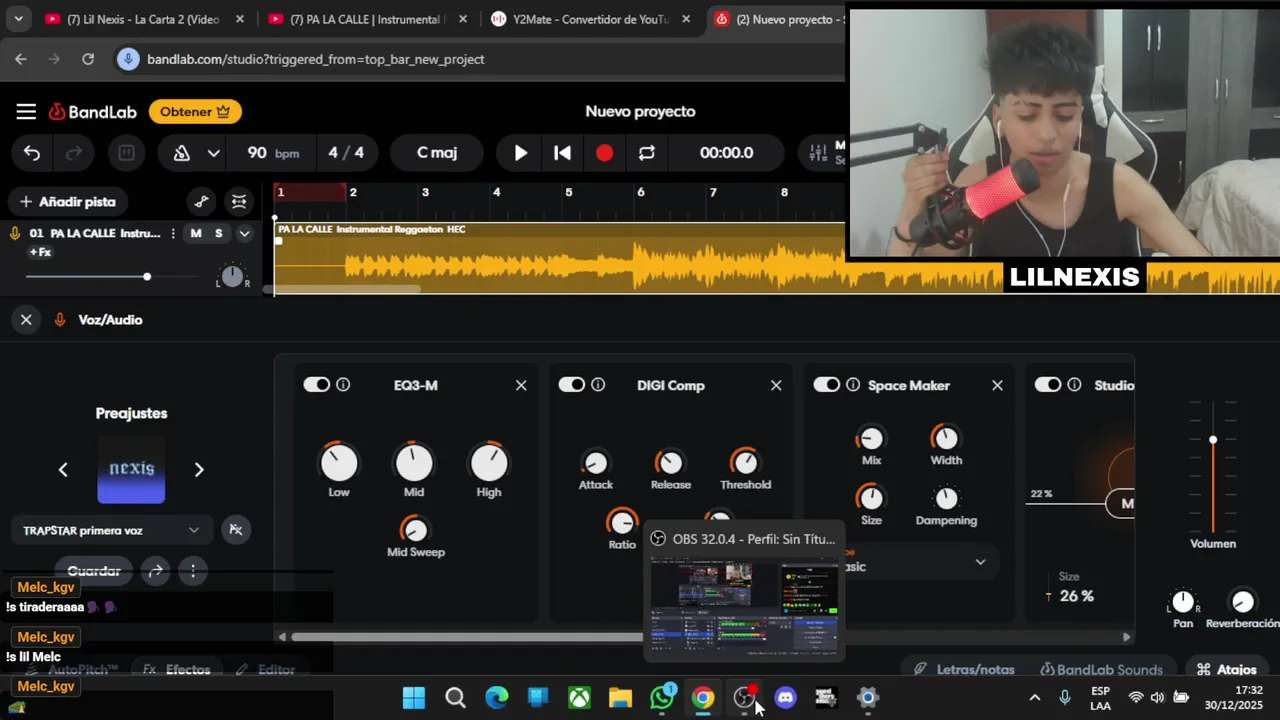Return to start with skip-back button
Screen dimensions: 1280x720
(562, 153)
